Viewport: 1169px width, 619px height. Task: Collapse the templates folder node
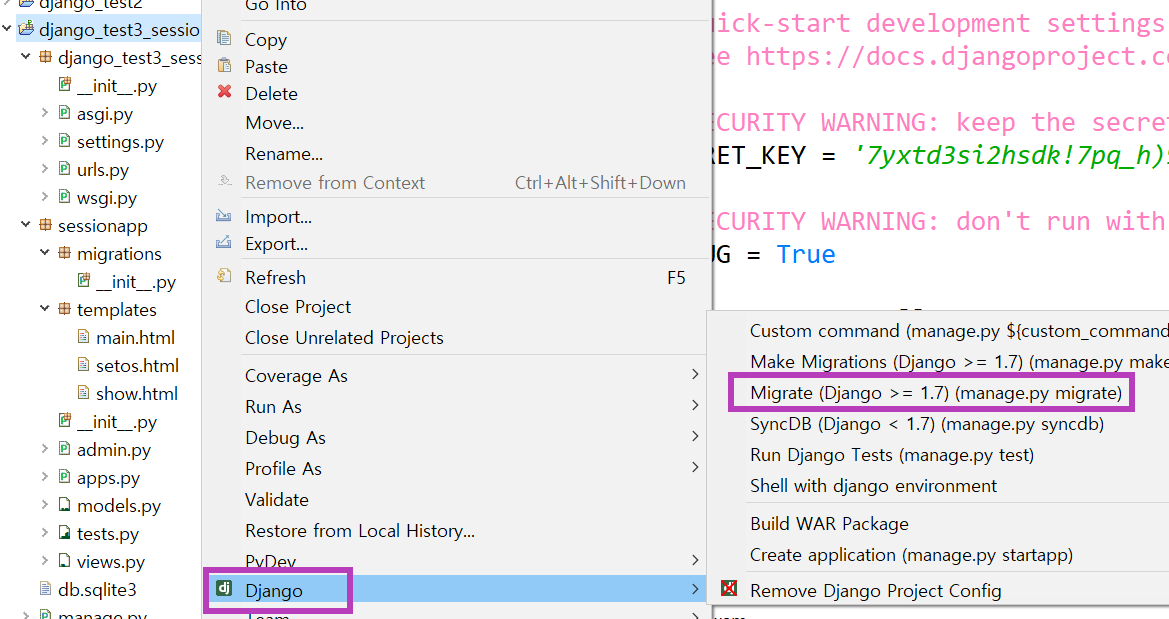(45, 309)
